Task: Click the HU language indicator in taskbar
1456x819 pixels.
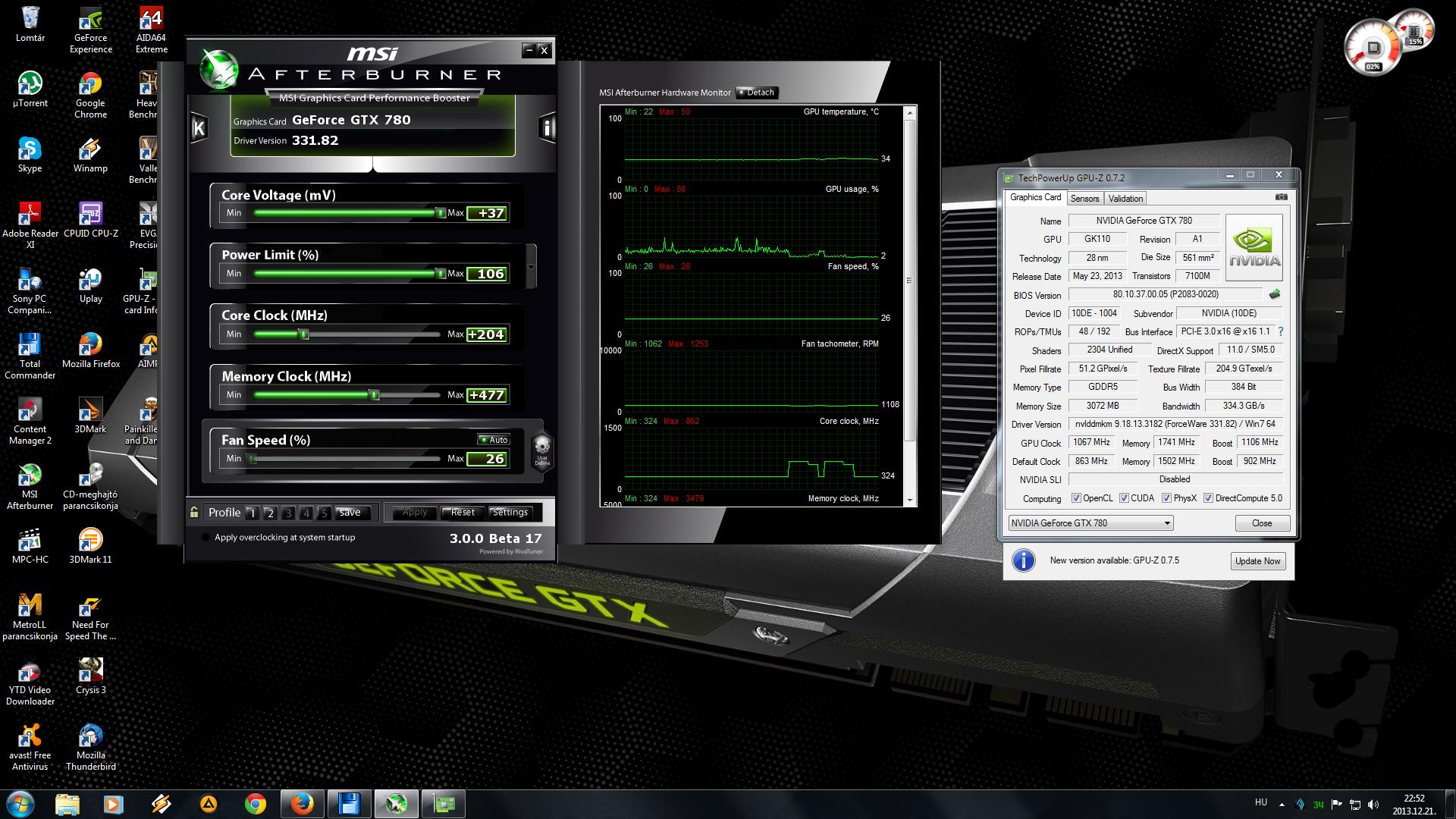Action: tap(1261, 802)
